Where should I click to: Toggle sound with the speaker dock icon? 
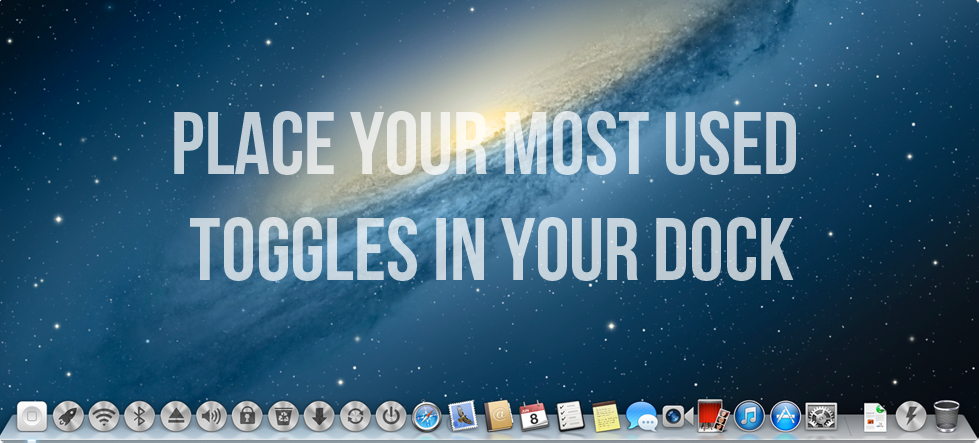(211, 416)
